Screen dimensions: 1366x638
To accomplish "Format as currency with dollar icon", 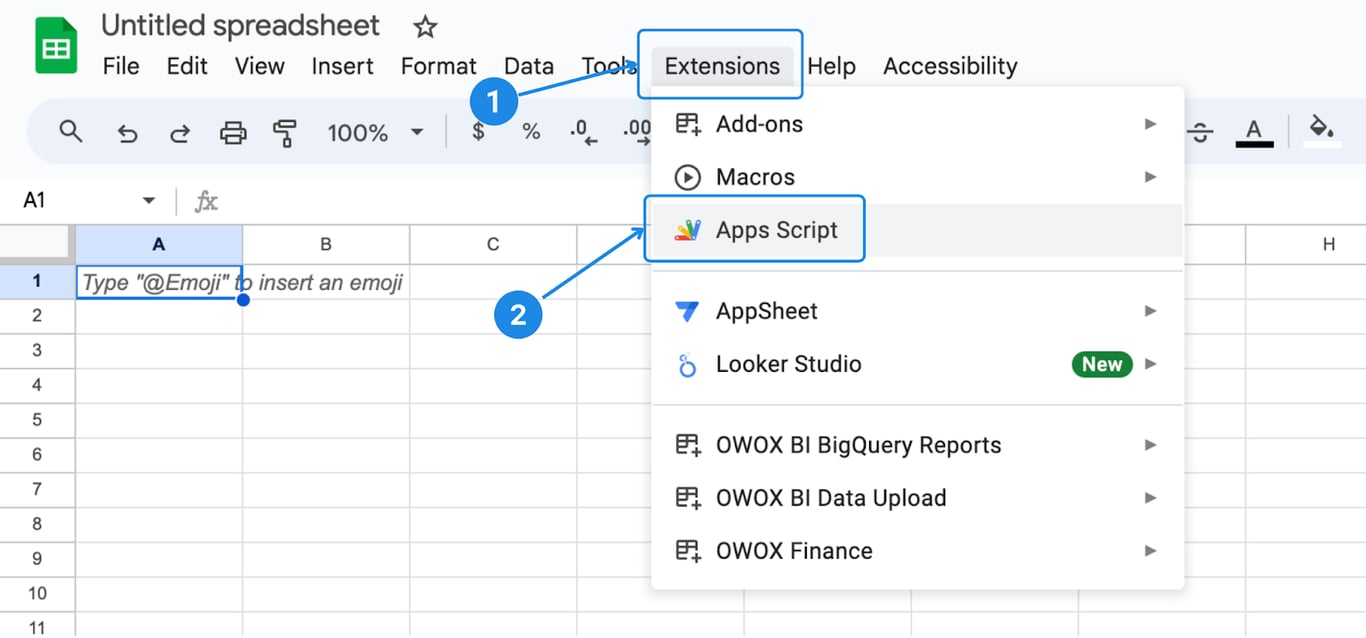I will point(479,131).
